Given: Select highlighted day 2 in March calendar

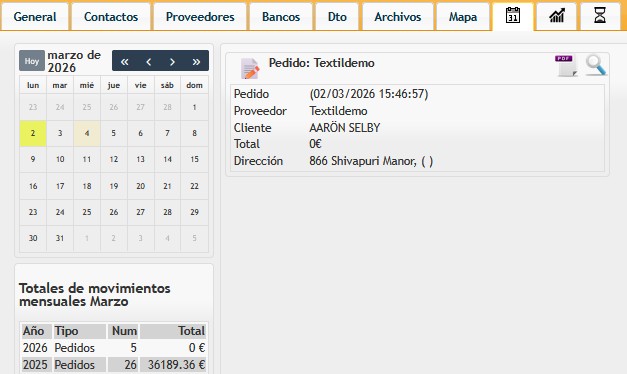Looking at the screenshot, I should pos(33,133).
